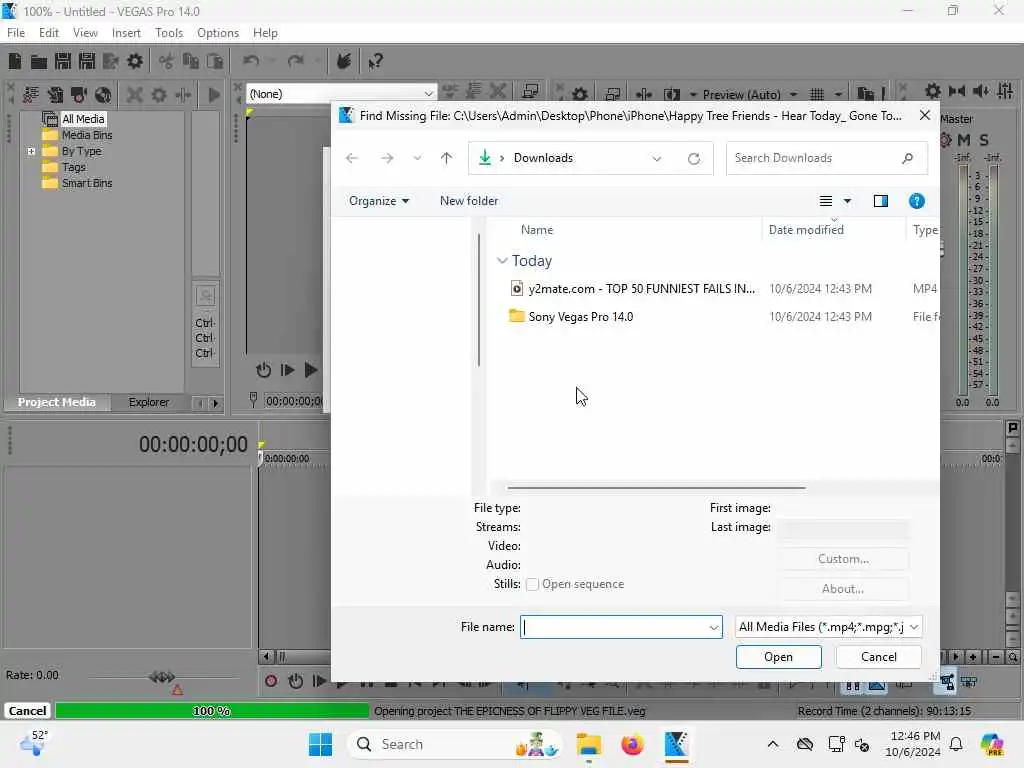Check the Open sequence checkbox
Image resolution: width=1024 pixels, height=768 pixels.
pos(532,584)
